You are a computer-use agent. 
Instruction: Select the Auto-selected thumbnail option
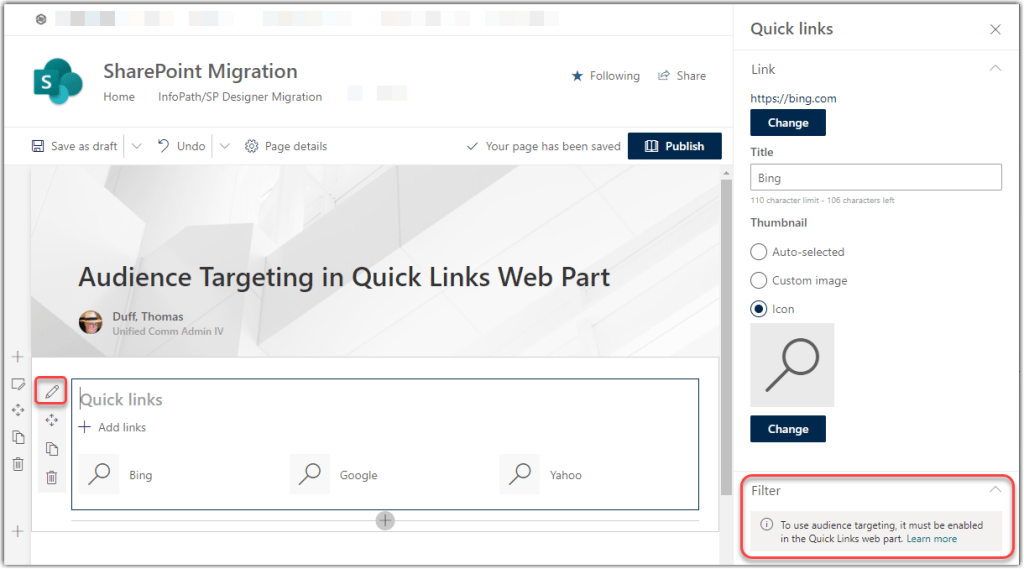(759, 252)
